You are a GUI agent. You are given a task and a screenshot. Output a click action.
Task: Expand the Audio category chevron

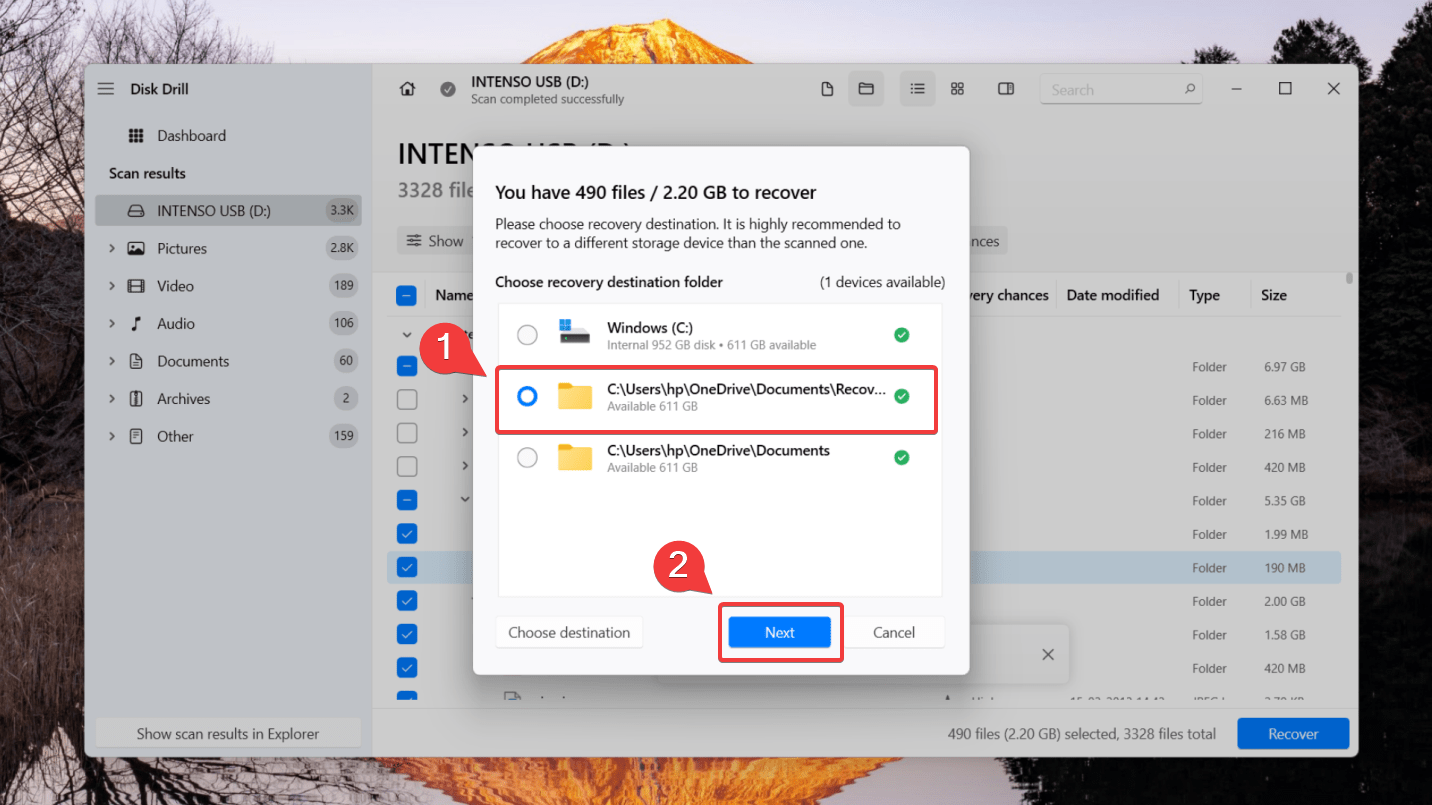(112, 324)
